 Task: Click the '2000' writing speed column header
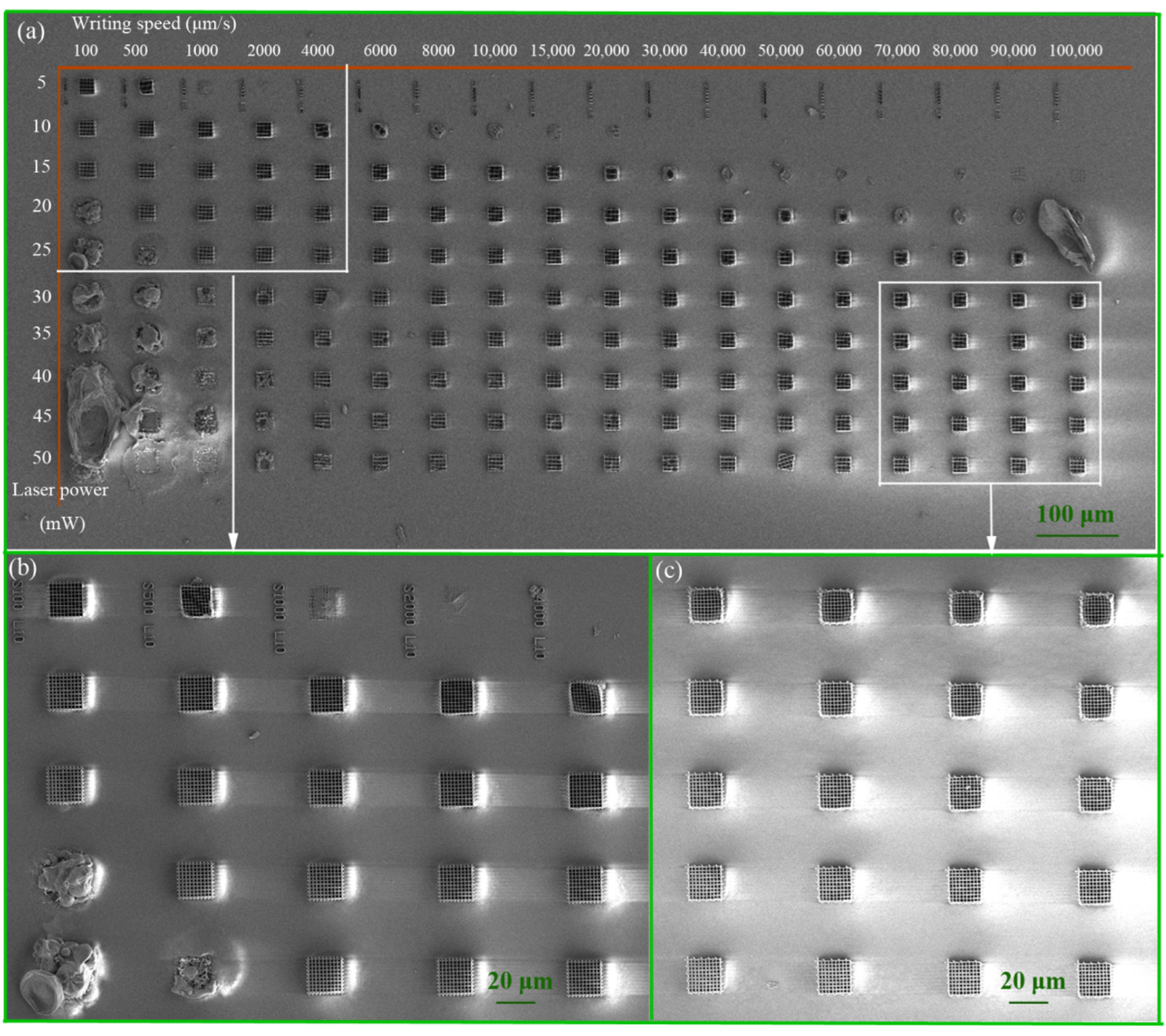tap(263, 51)
